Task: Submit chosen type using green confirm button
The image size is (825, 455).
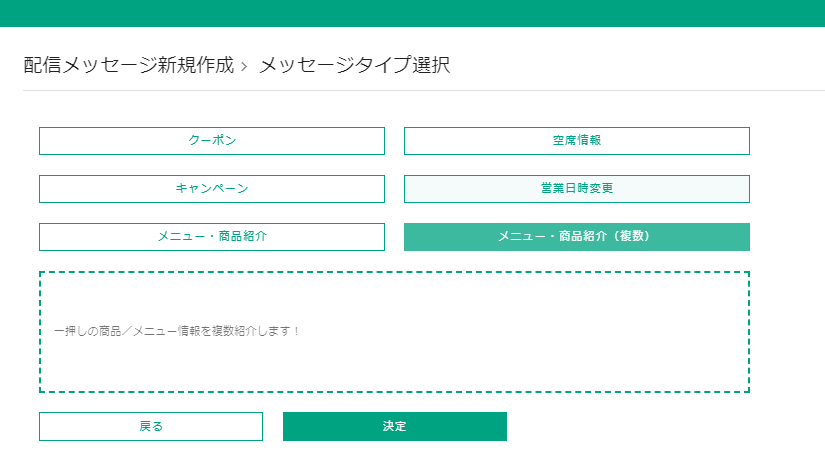Action: 394,426
